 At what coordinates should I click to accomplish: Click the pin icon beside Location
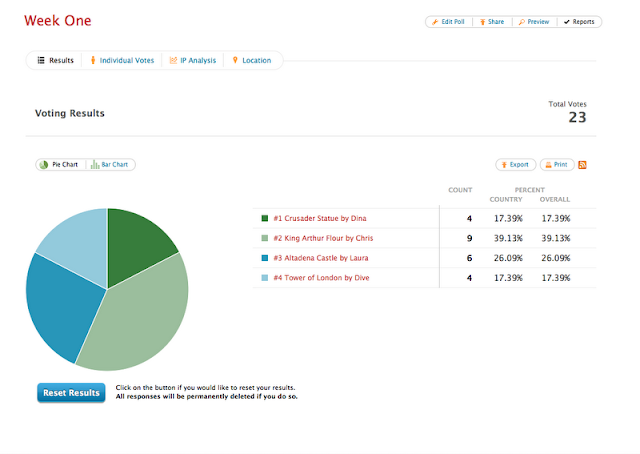pyautogui.click(x=235, y=60)
